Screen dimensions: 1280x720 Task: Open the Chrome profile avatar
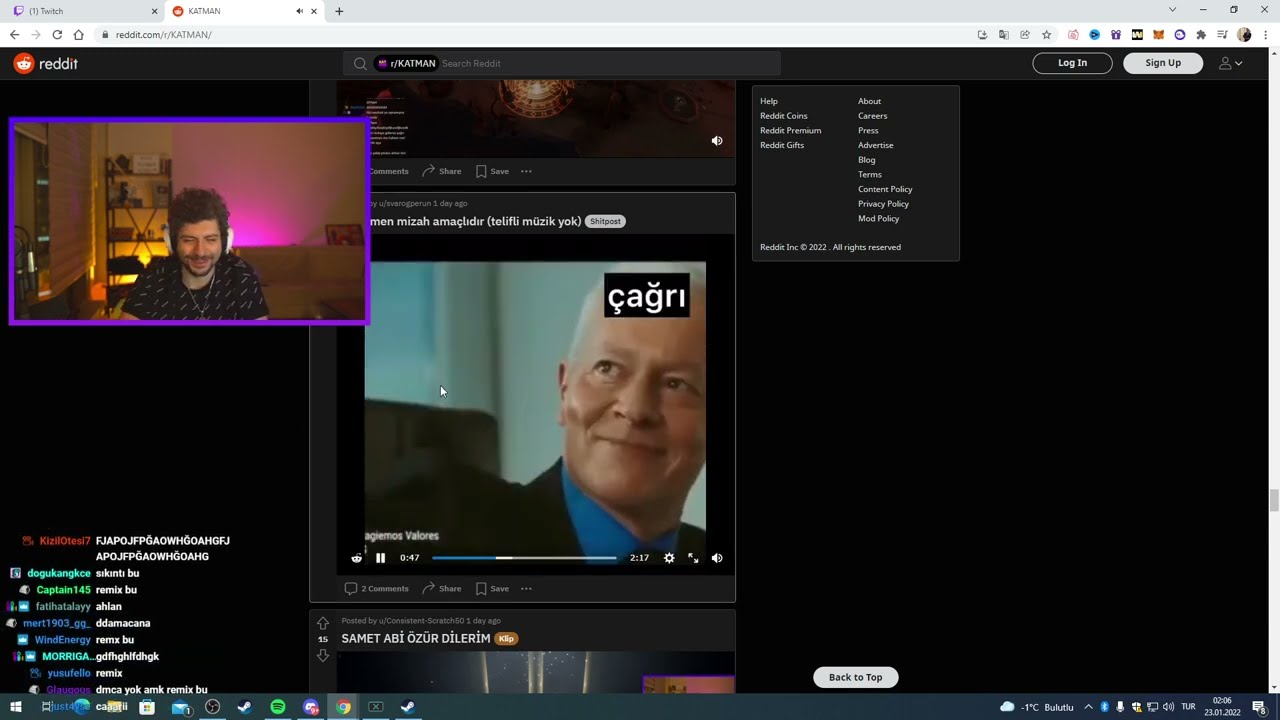tap(1244, 34)
